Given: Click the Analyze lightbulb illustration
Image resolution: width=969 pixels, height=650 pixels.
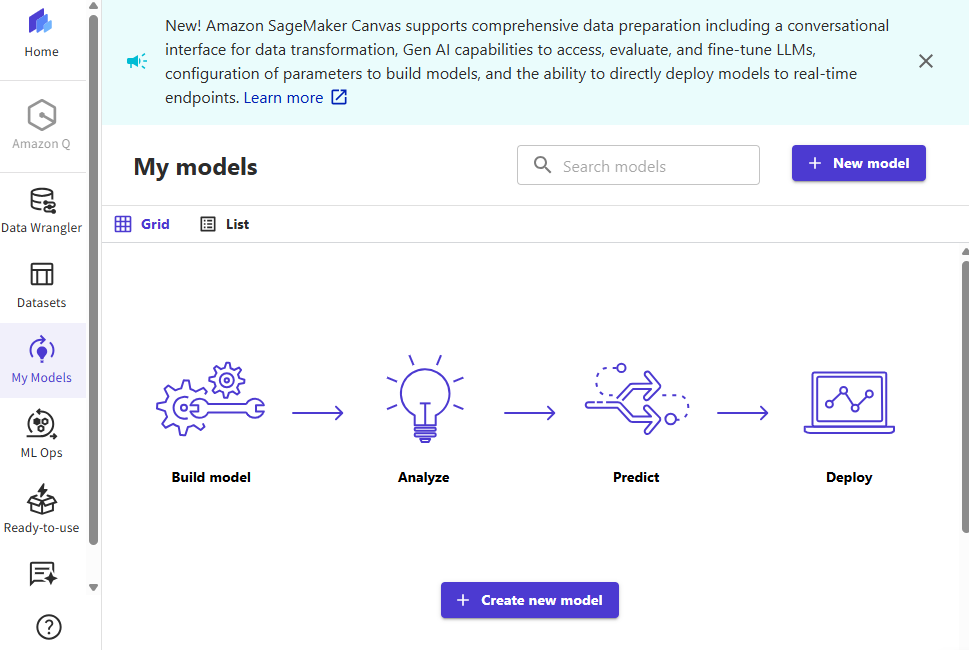Looking at the screenshot, I should [424, 400].
